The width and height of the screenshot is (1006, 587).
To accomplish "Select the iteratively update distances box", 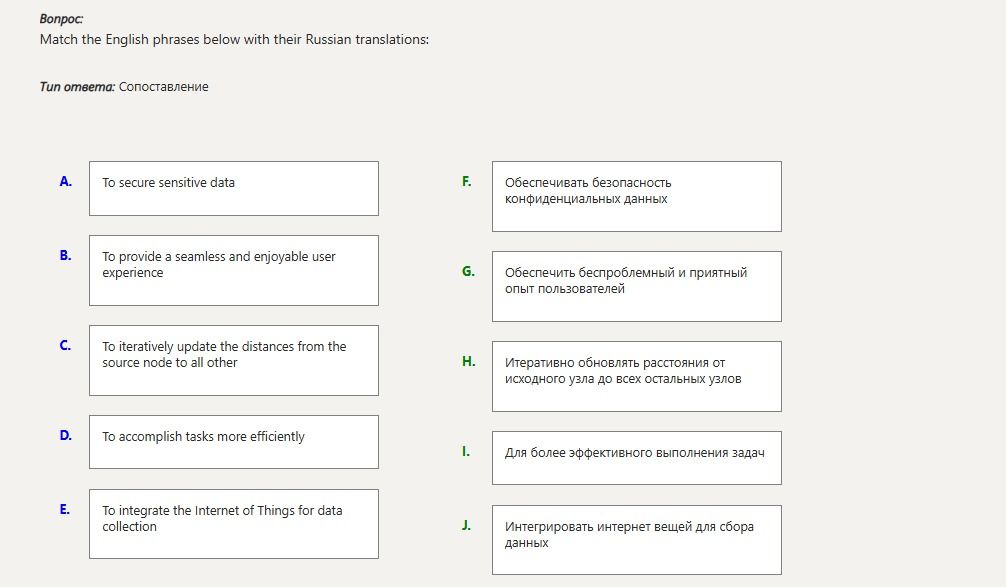I will point(234,361).
